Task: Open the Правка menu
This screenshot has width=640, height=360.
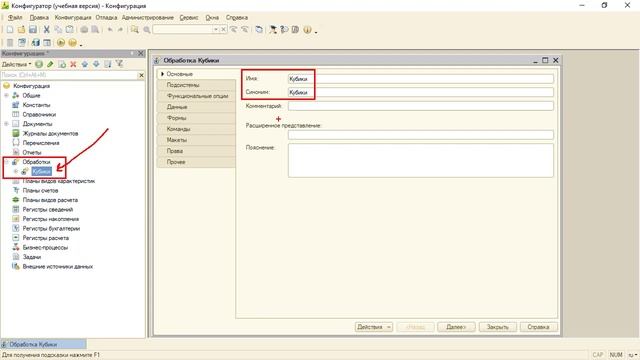Action: (x=39, y=18)
